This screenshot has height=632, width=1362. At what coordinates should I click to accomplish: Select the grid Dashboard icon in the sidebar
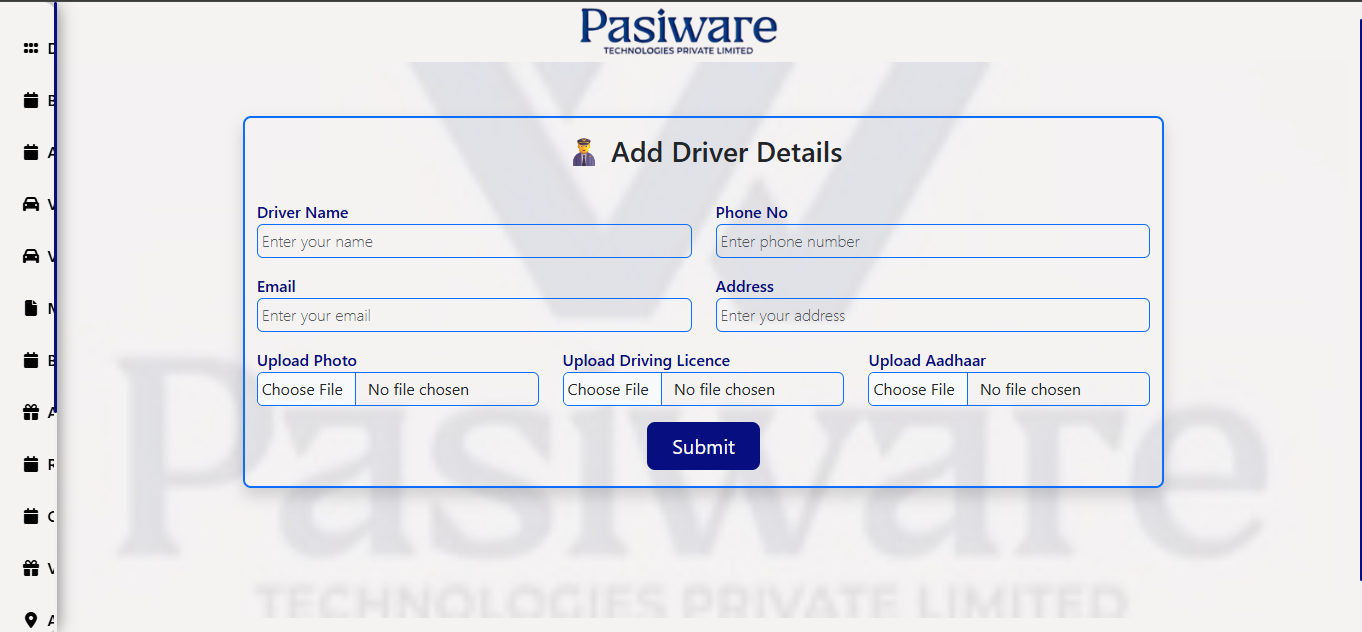pos(30,48)
